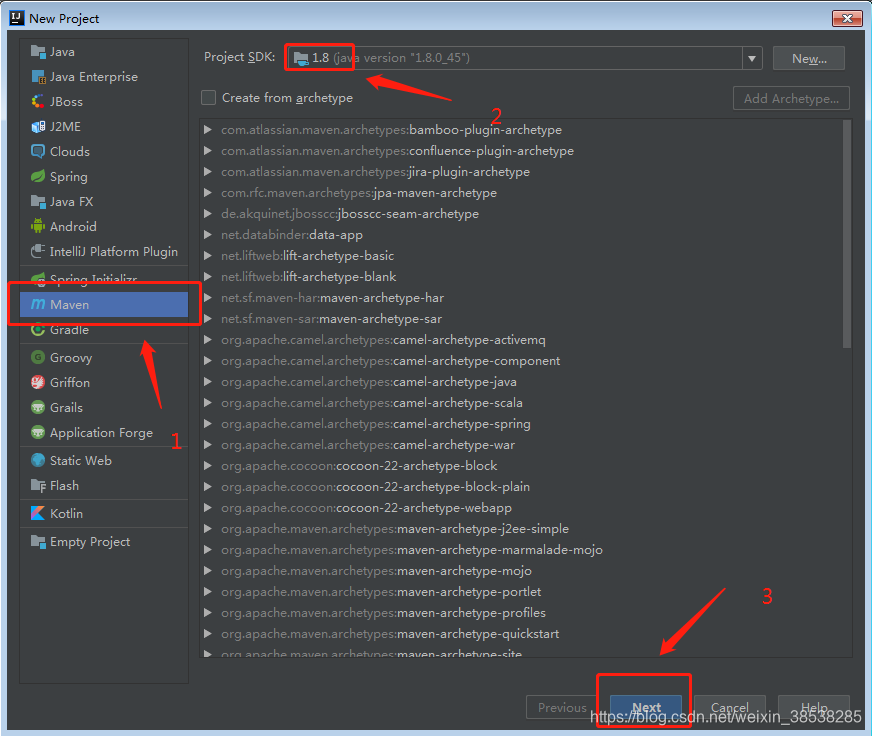Select camel-archetype-scala row
This screenshot has width=872, height=736.
[x=526, y=403]
